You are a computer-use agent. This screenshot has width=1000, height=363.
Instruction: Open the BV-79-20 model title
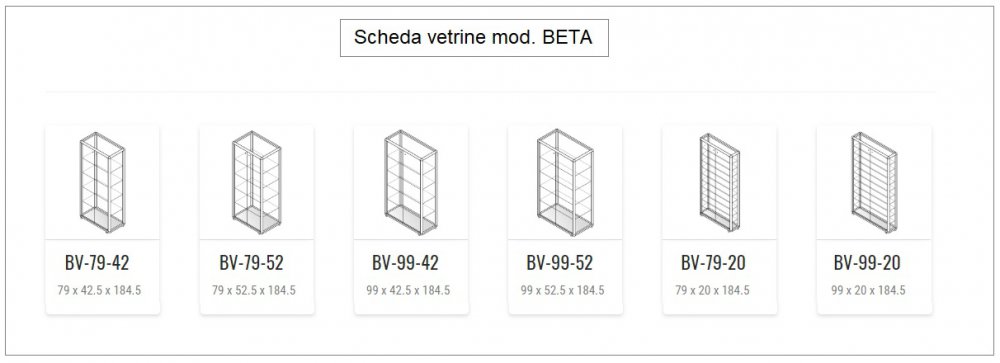click(x=713, y=262)
